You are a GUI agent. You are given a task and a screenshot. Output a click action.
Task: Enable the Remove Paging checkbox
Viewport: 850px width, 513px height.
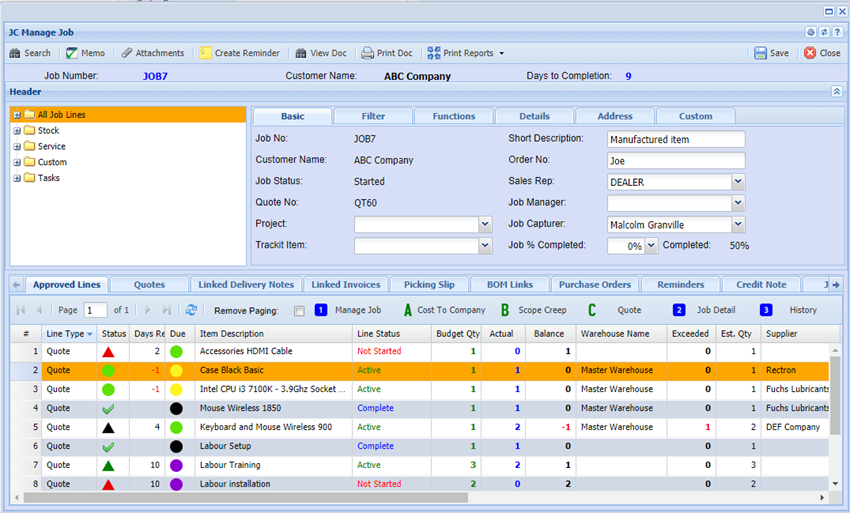pyautogui.click(x=299, y=311)
